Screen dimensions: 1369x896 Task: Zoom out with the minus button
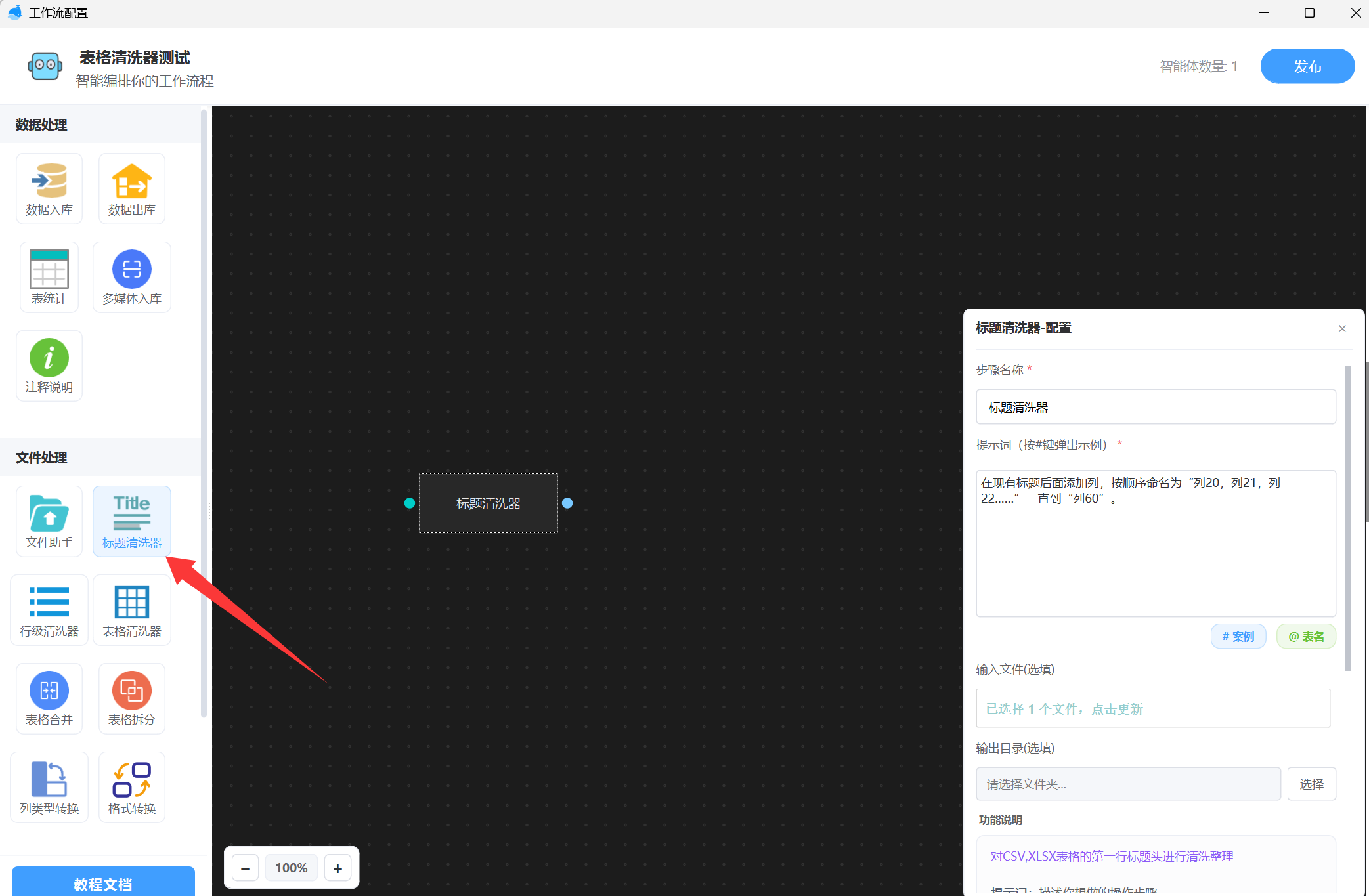click(x=245, y=868)
